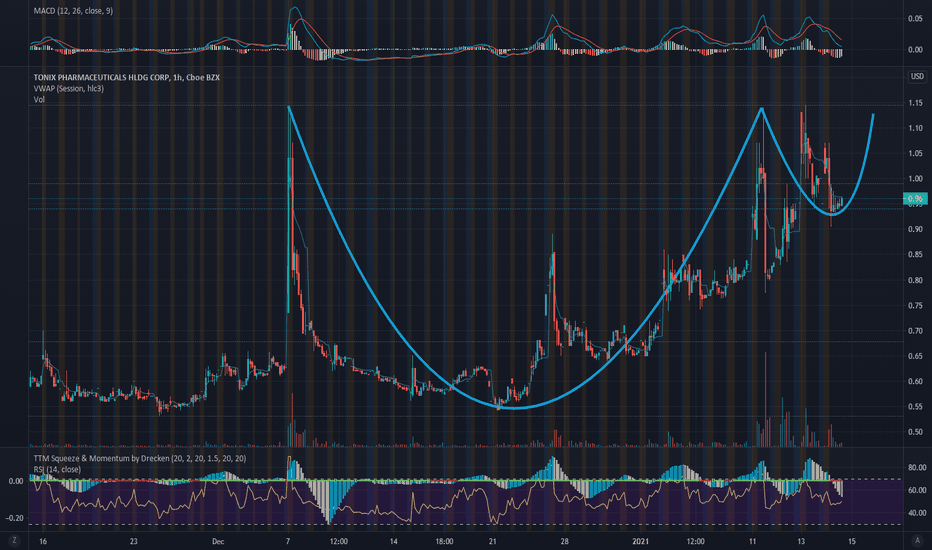Click the 0.75 price axis label

pos(915,306)
